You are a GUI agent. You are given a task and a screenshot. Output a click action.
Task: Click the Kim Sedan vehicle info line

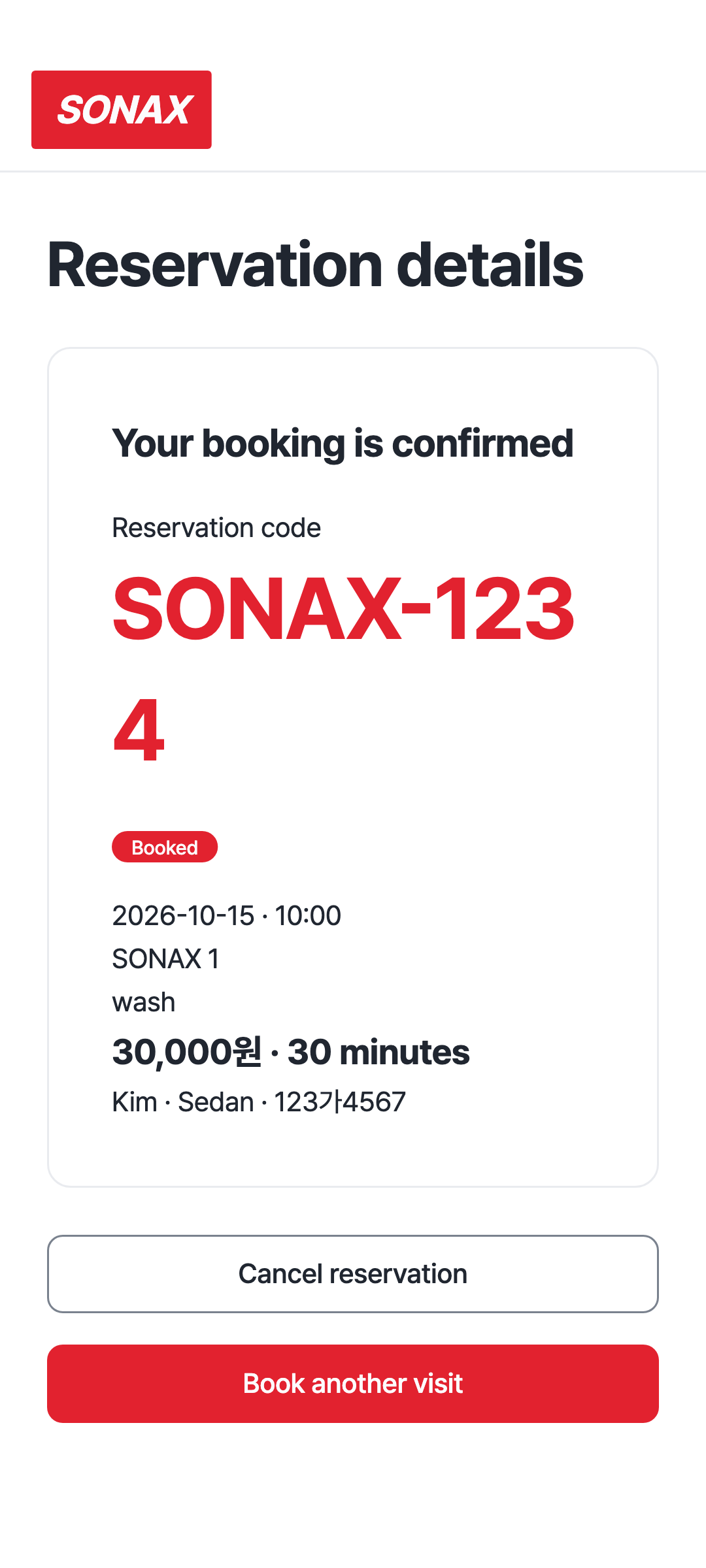259,1102
